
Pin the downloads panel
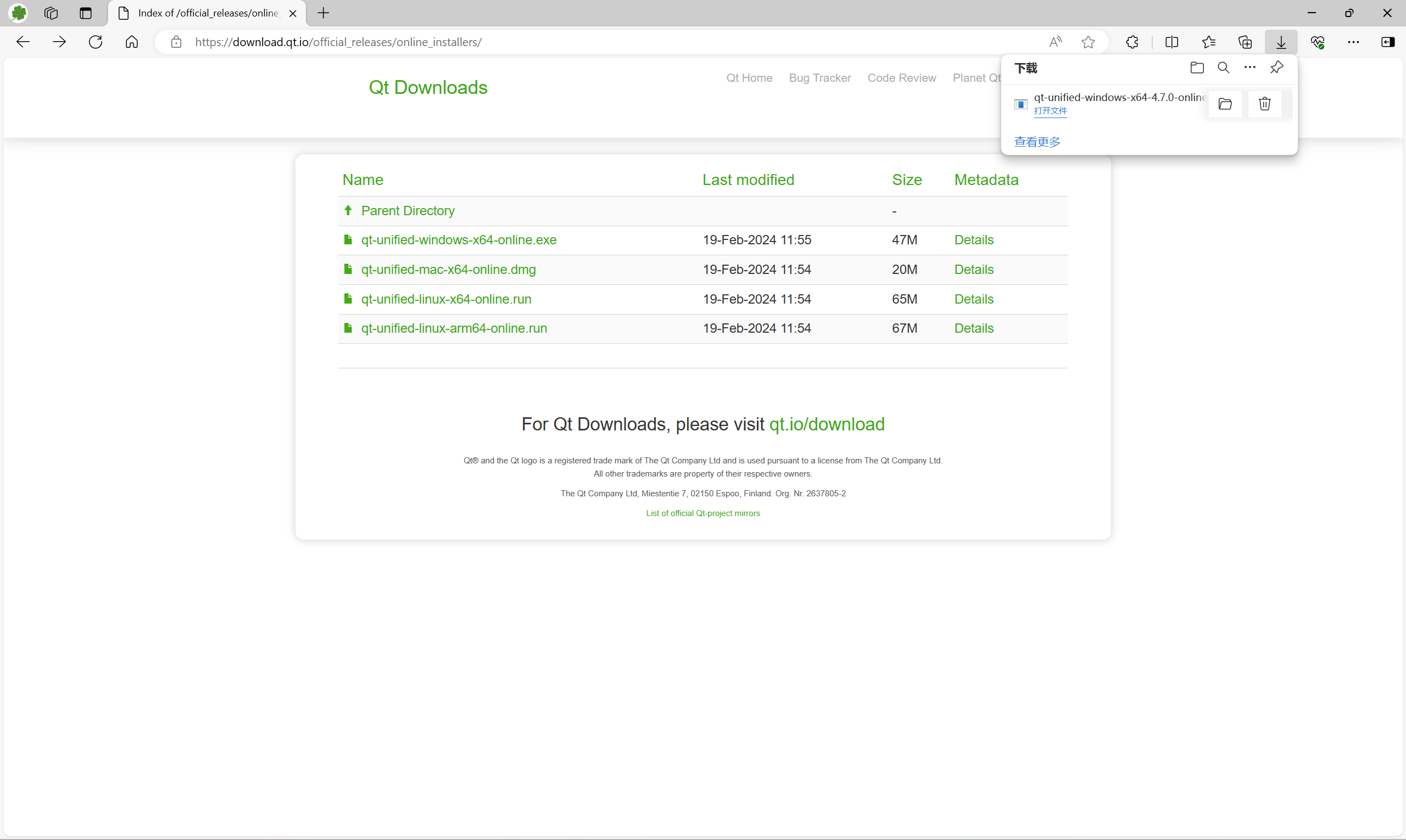(1276, 68)
